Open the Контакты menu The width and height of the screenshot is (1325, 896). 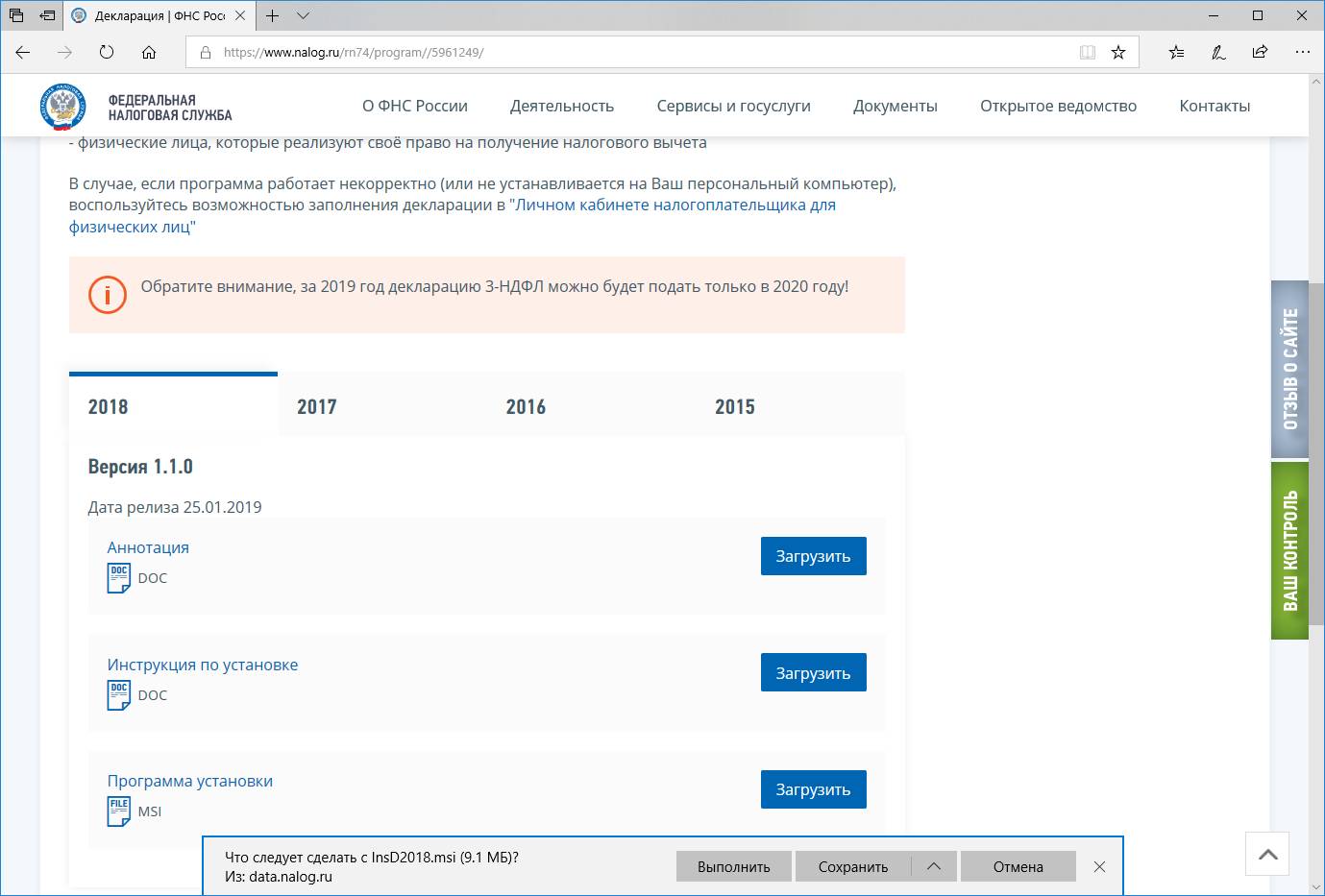(x=1215, y=106)
